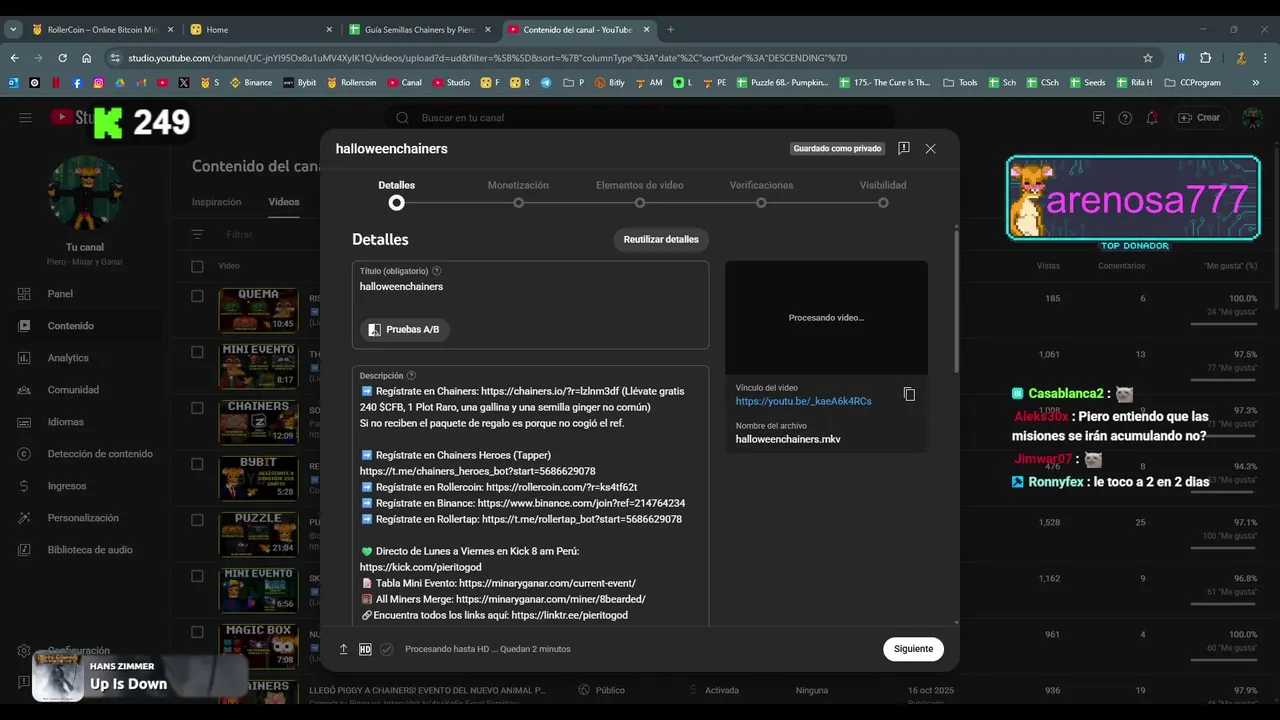Copy the video link with the copy icon

point(909,394)
